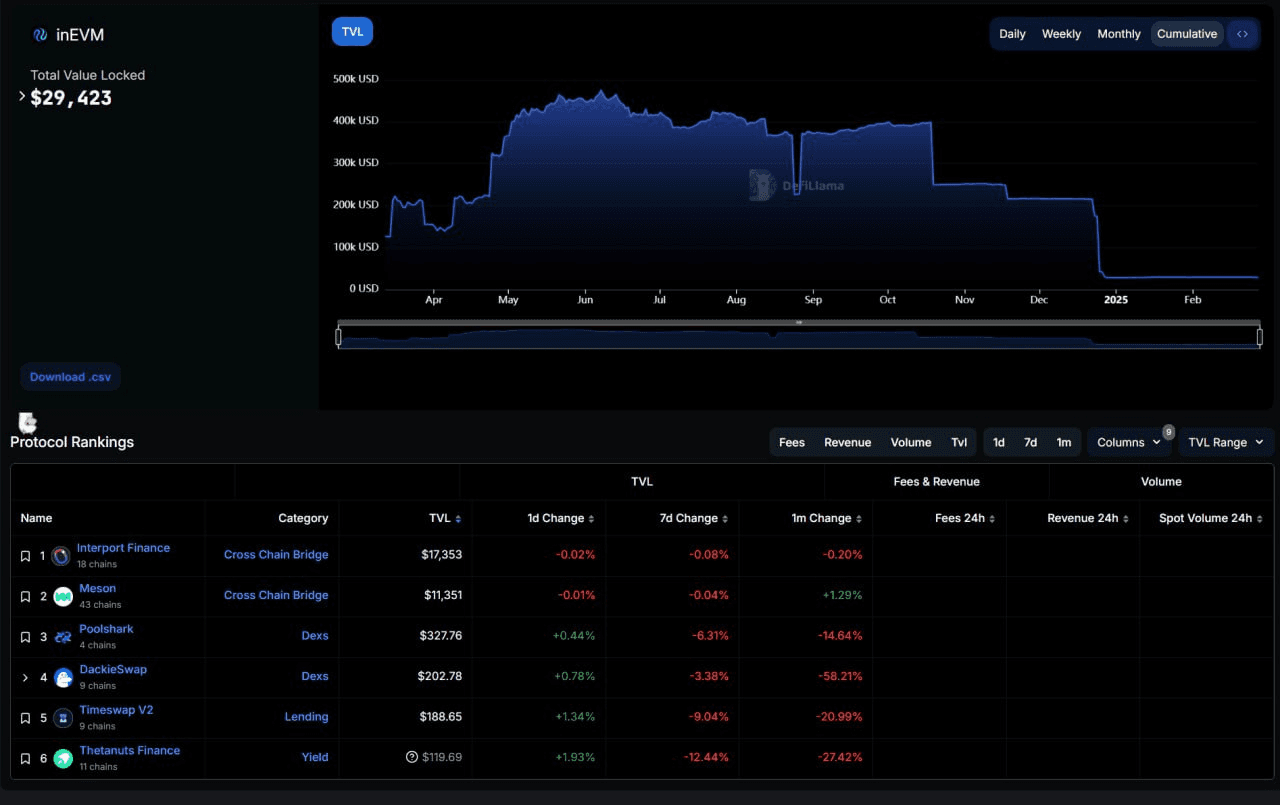Image resolution: width=1280 pixels, height=805 pixels.
Task: Switch chart to Cumulative view
Action: click(1187, 34)
